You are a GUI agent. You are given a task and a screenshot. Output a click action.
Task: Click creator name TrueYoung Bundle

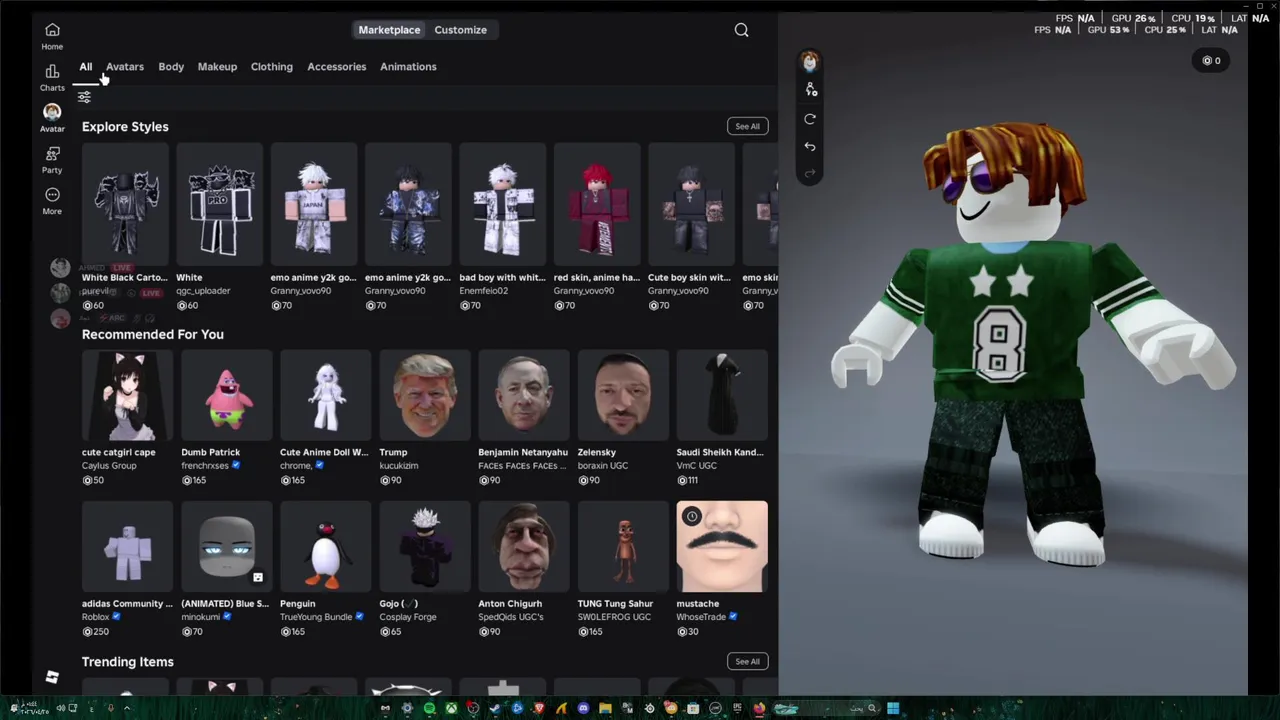coord(316,617)
